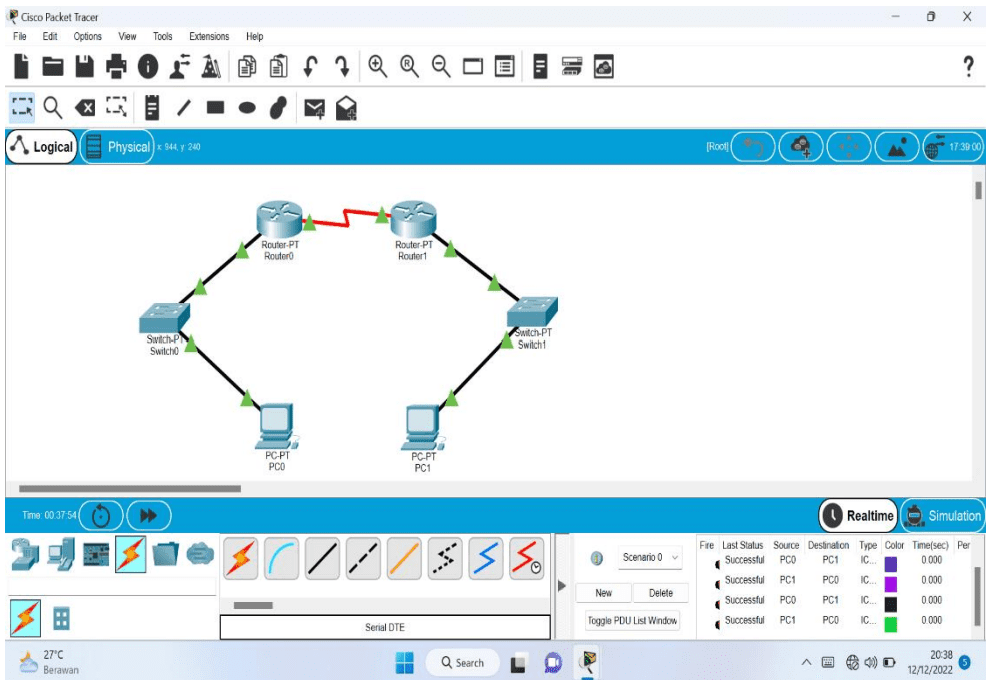Viewport: 990px width, 680px height.
Task: Redo the last action
Action: [x=342, y=66]
